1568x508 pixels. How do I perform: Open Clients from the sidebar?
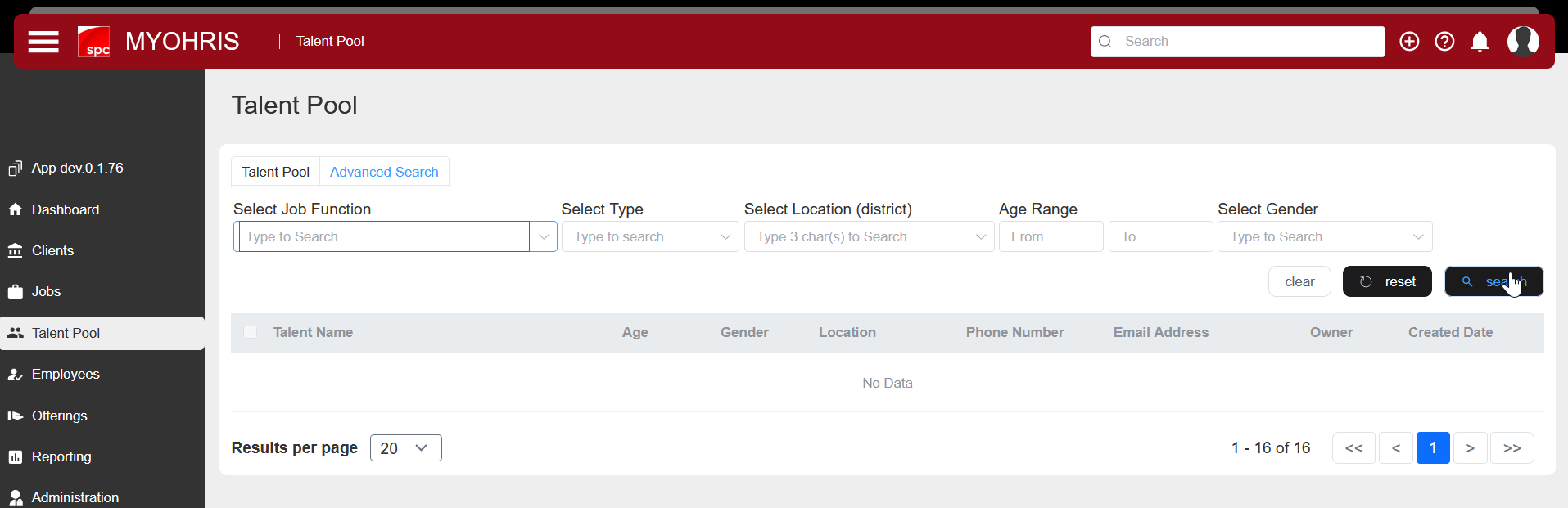(52, 250)
